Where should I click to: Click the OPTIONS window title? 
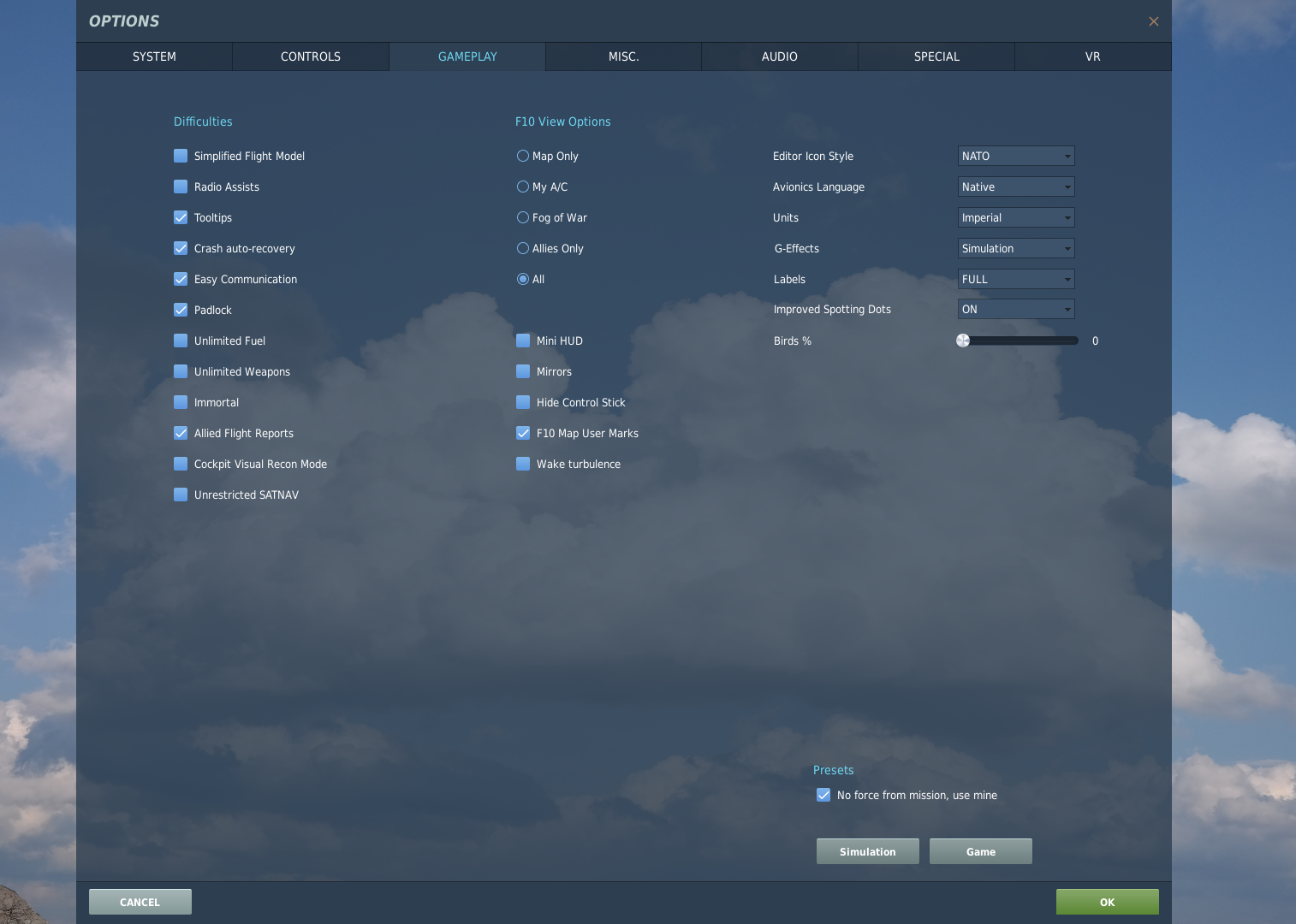124,21
